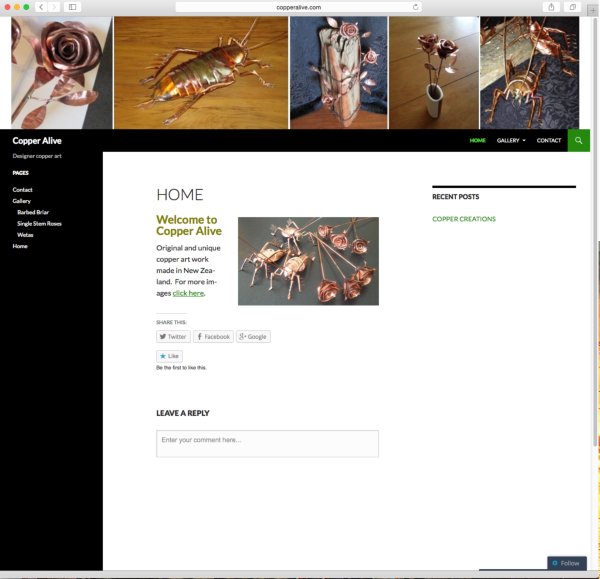Show all tabs using tab overview icon
Screen dimensions: 600x579
tap(572, 7)
